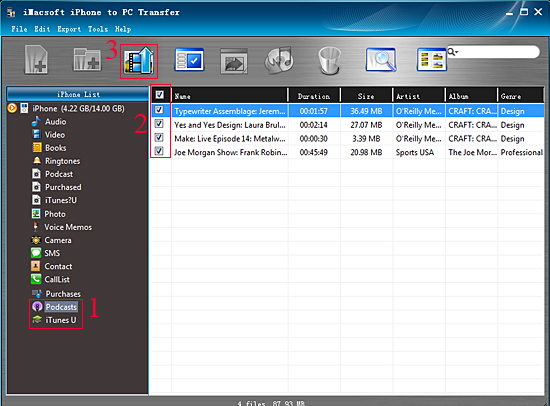Click the trash can Delete icon

point(329,60)
